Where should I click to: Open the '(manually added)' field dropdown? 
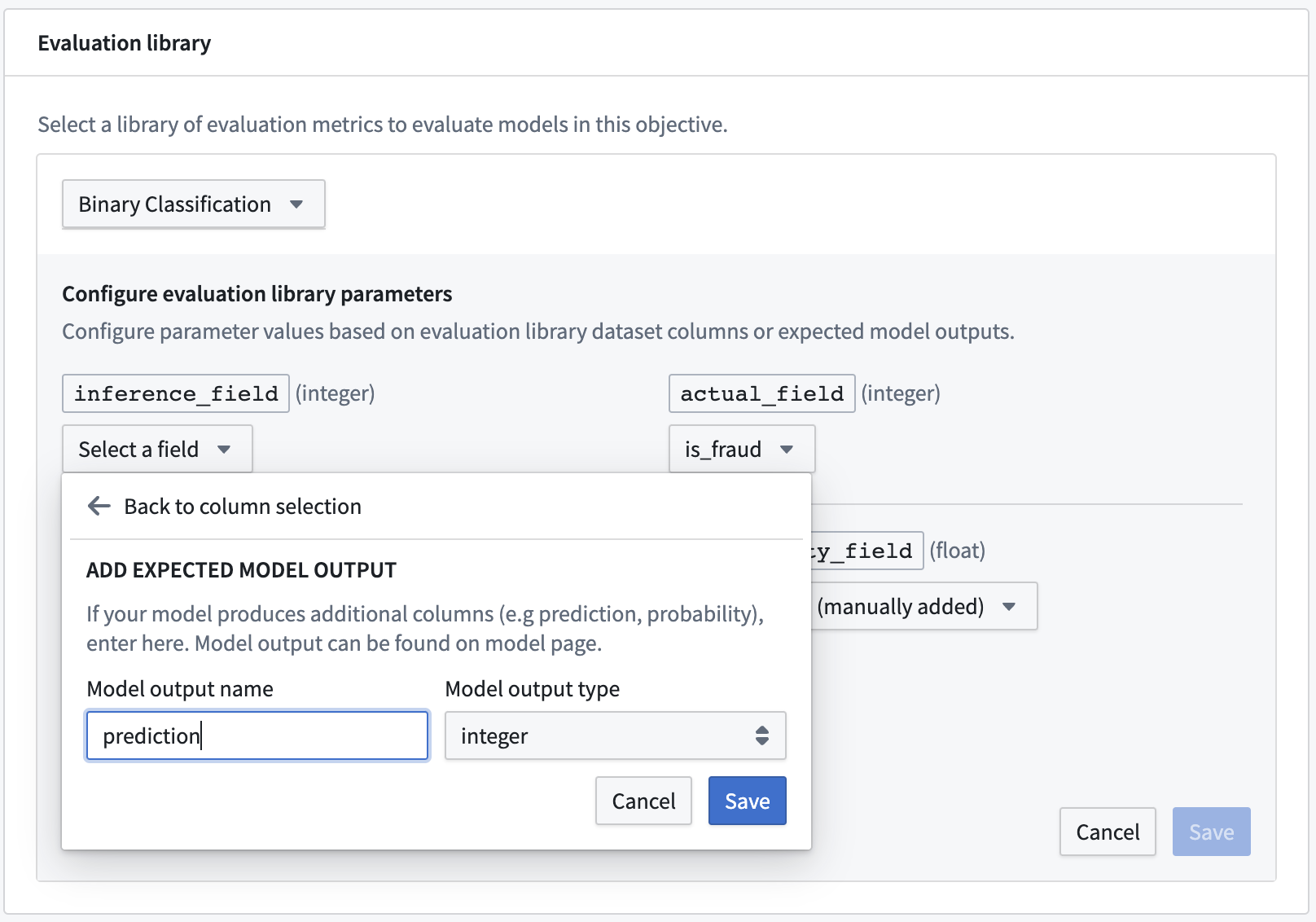tap(924, 606)
